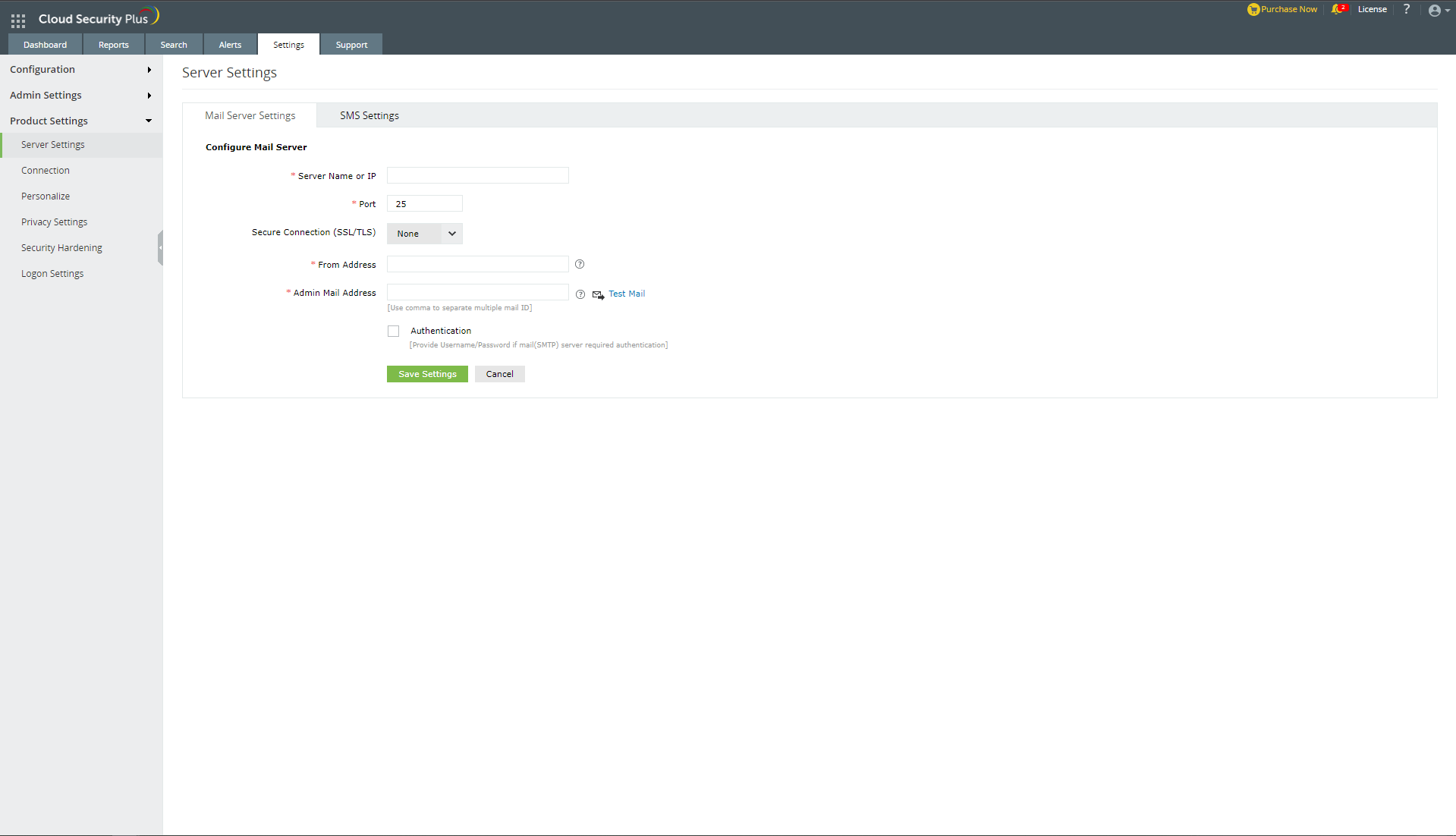The image size is (1456, 836).
Task: Open the Secure Connection SSL/TLS dropdown
Action: point(423,234)
